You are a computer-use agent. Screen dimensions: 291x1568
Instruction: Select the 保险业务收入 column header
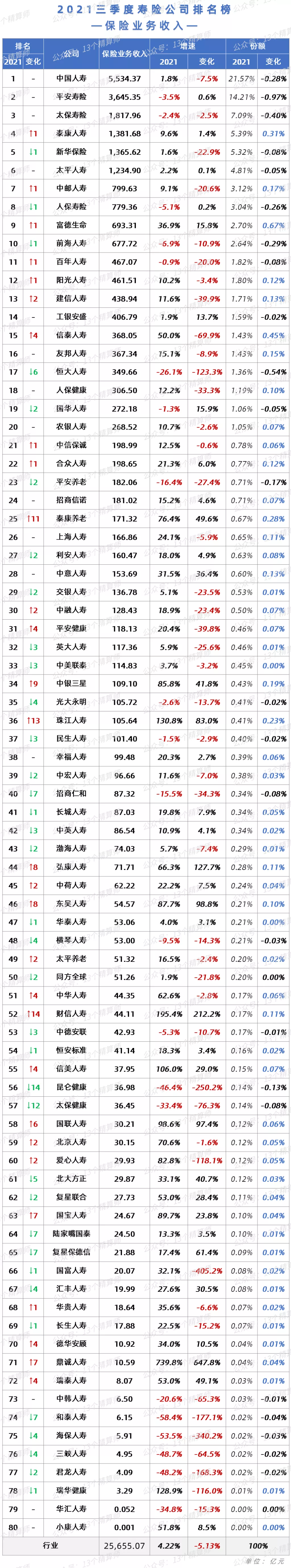124,53
